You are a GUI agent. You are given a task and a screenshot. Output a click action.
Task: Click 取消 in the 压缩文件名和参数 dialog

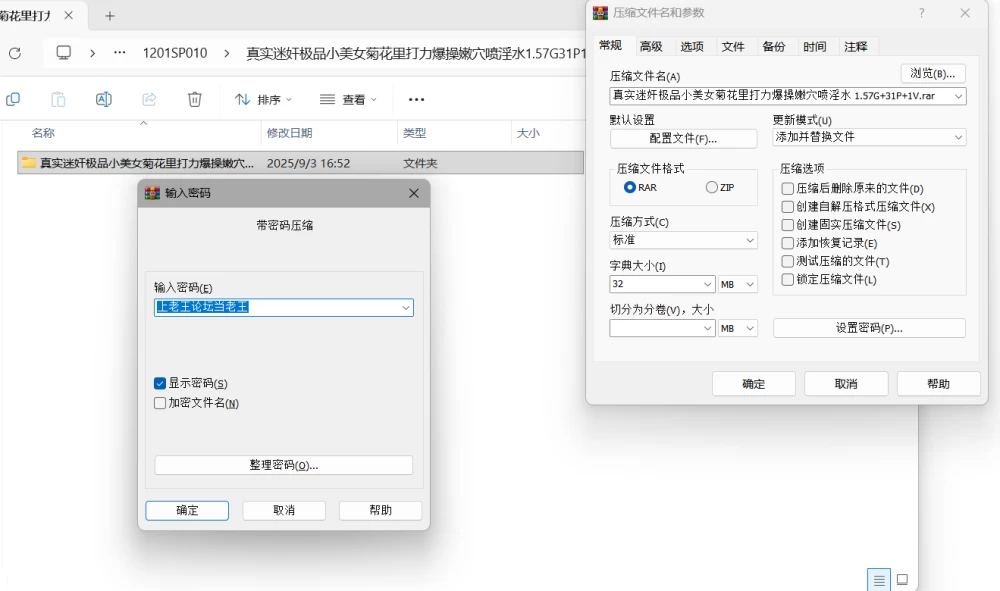click(846, 384)
